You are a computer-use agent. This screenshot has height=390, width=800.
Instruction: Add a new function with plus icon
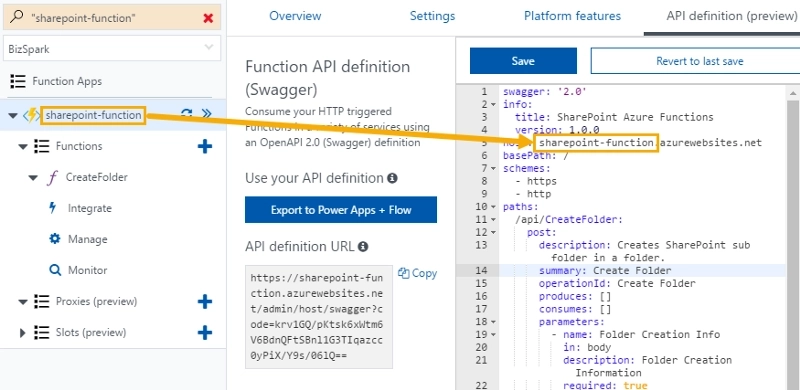coord(205,147)
